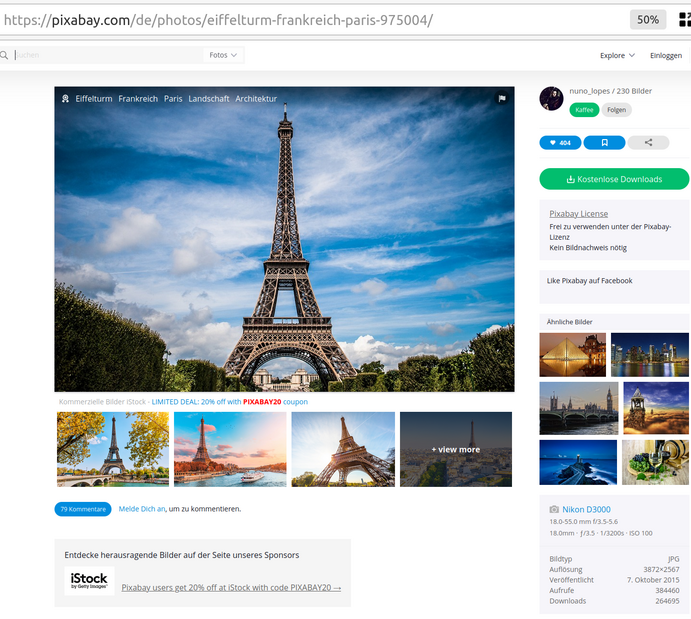Click the flag report icon on photo
Image resolution: width=691 pixels, height=619 pixels.
[x=502, y=99]
